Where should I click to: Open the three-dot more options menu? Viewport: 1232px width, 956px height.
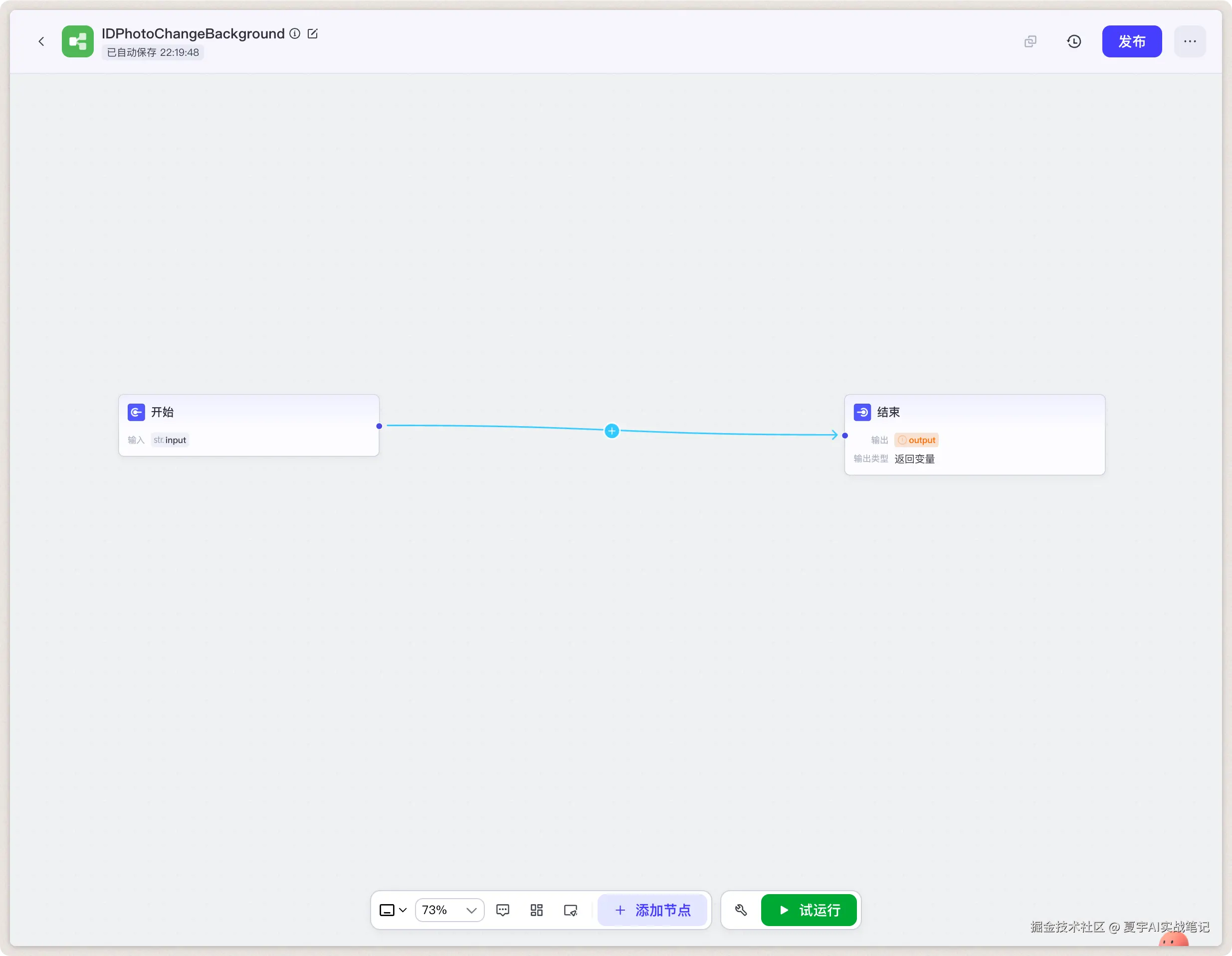point(1190,41)
